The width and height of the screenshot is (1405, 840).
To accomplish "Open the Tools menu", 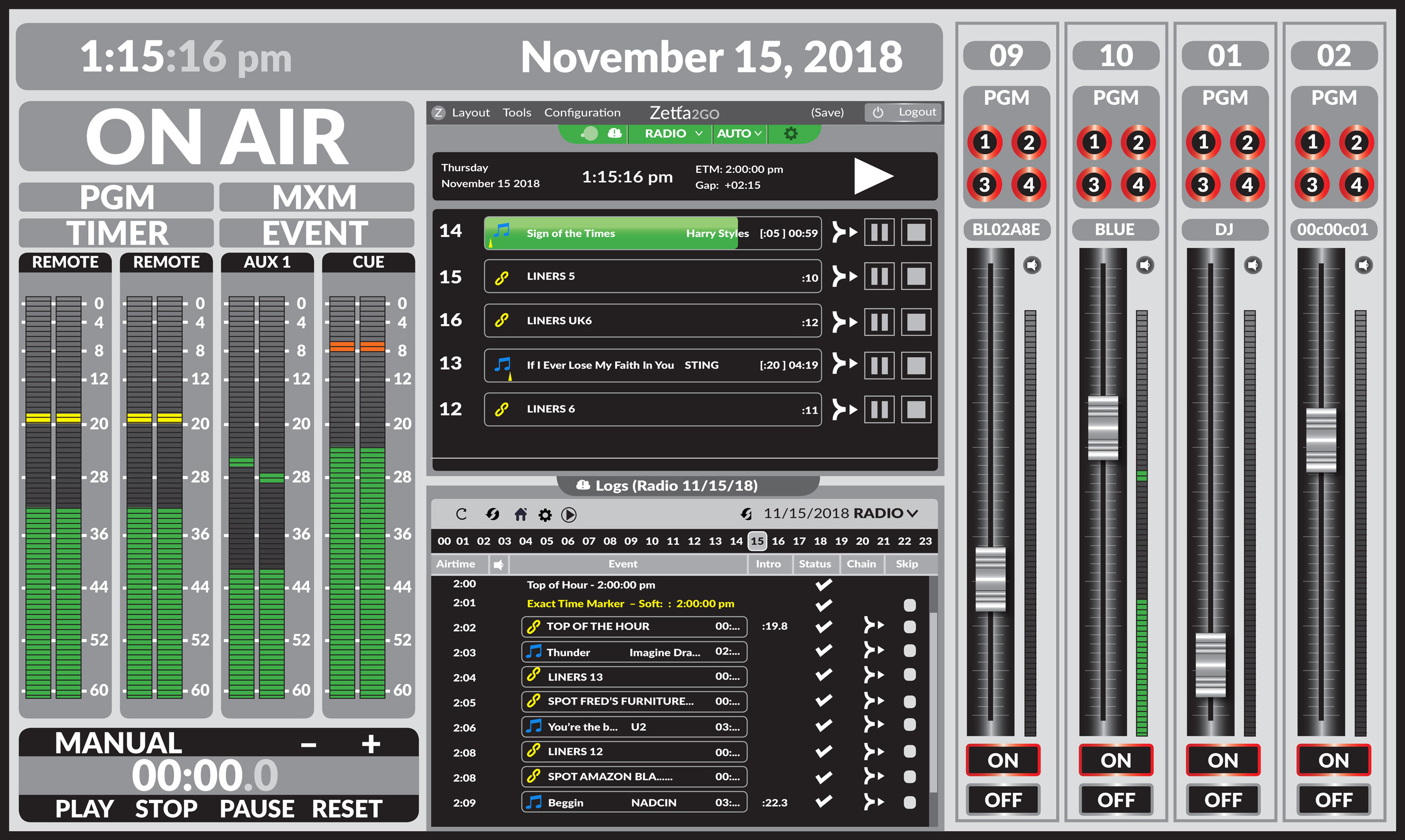I will pos(517,112).
